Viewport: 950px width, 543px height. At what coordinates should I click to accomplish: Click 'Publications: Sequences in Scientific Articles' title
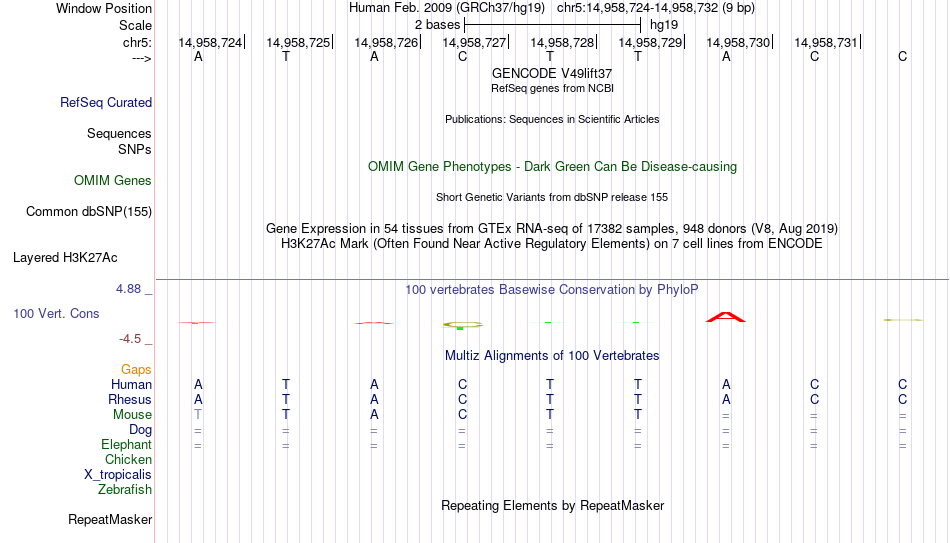tap(552, 119)
